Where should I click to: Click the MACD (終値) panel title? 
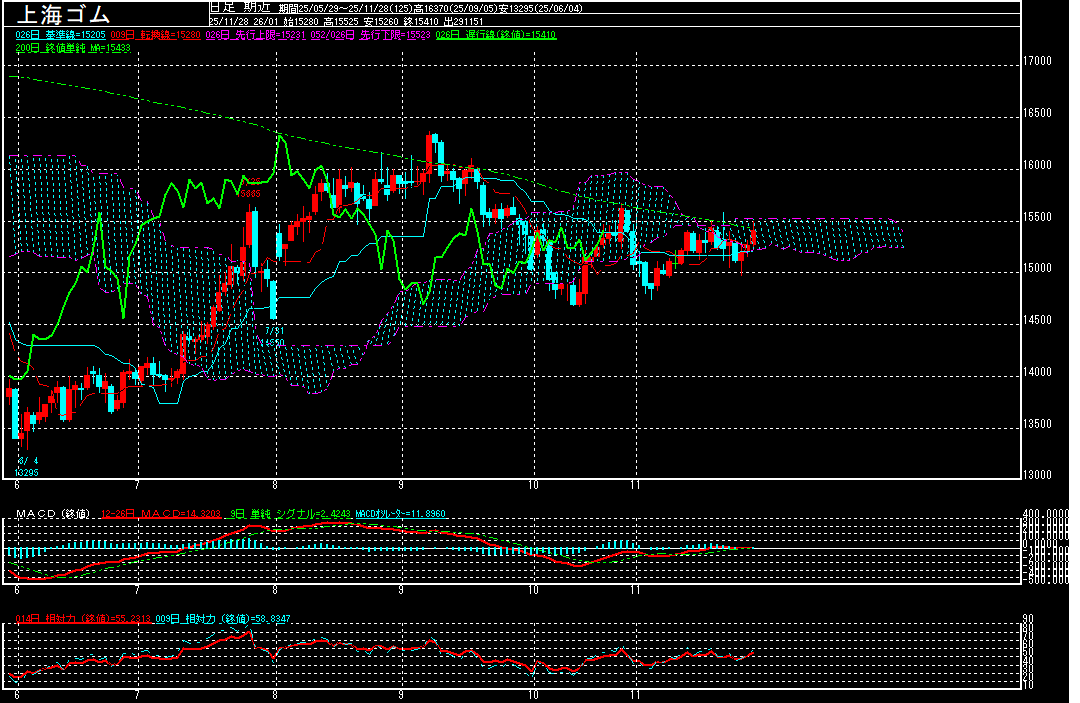tap(54, 514)
